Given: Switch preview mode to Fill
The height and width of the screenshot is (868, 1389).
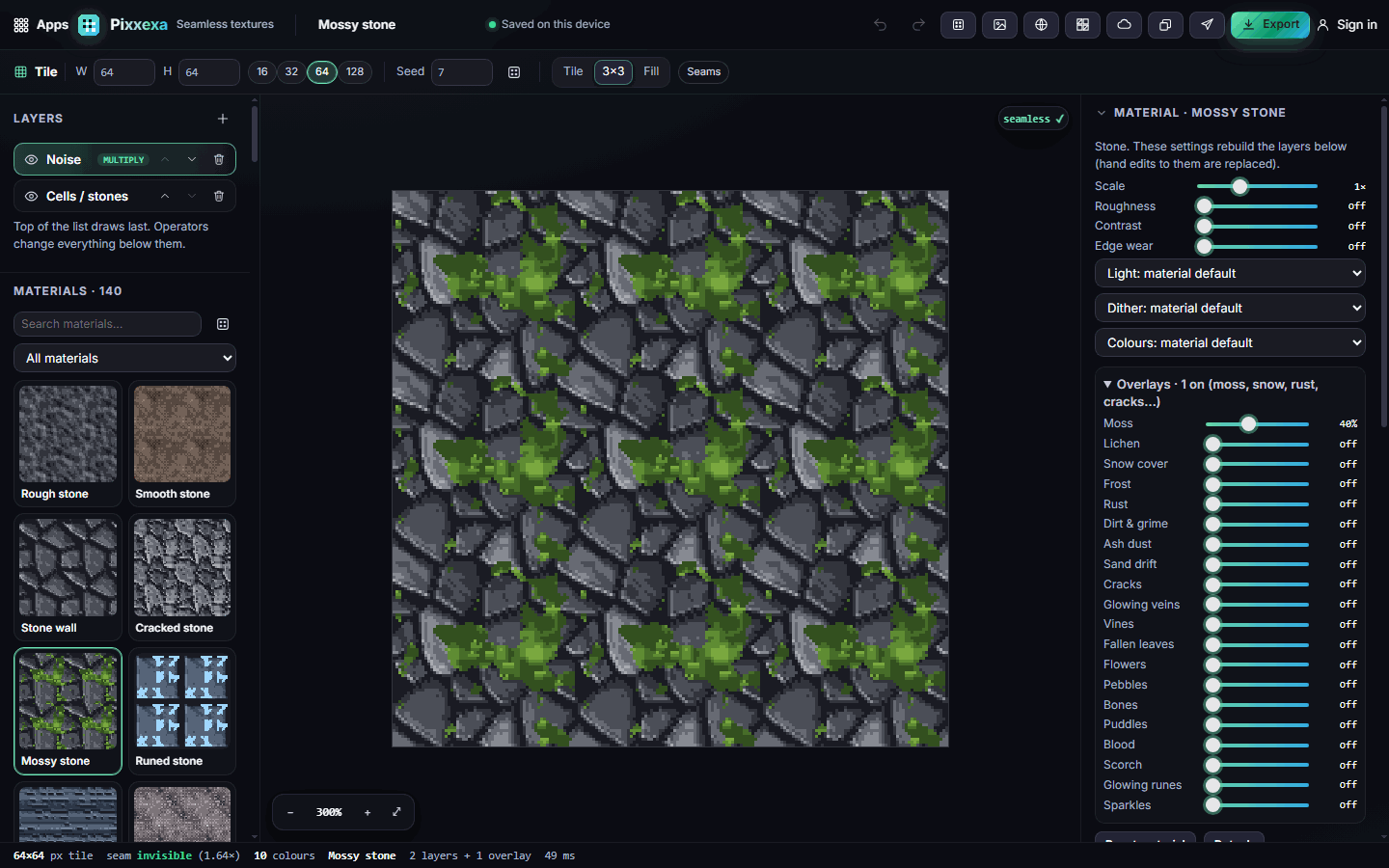Looking at the screenshot, I should [x=652, y=72].
